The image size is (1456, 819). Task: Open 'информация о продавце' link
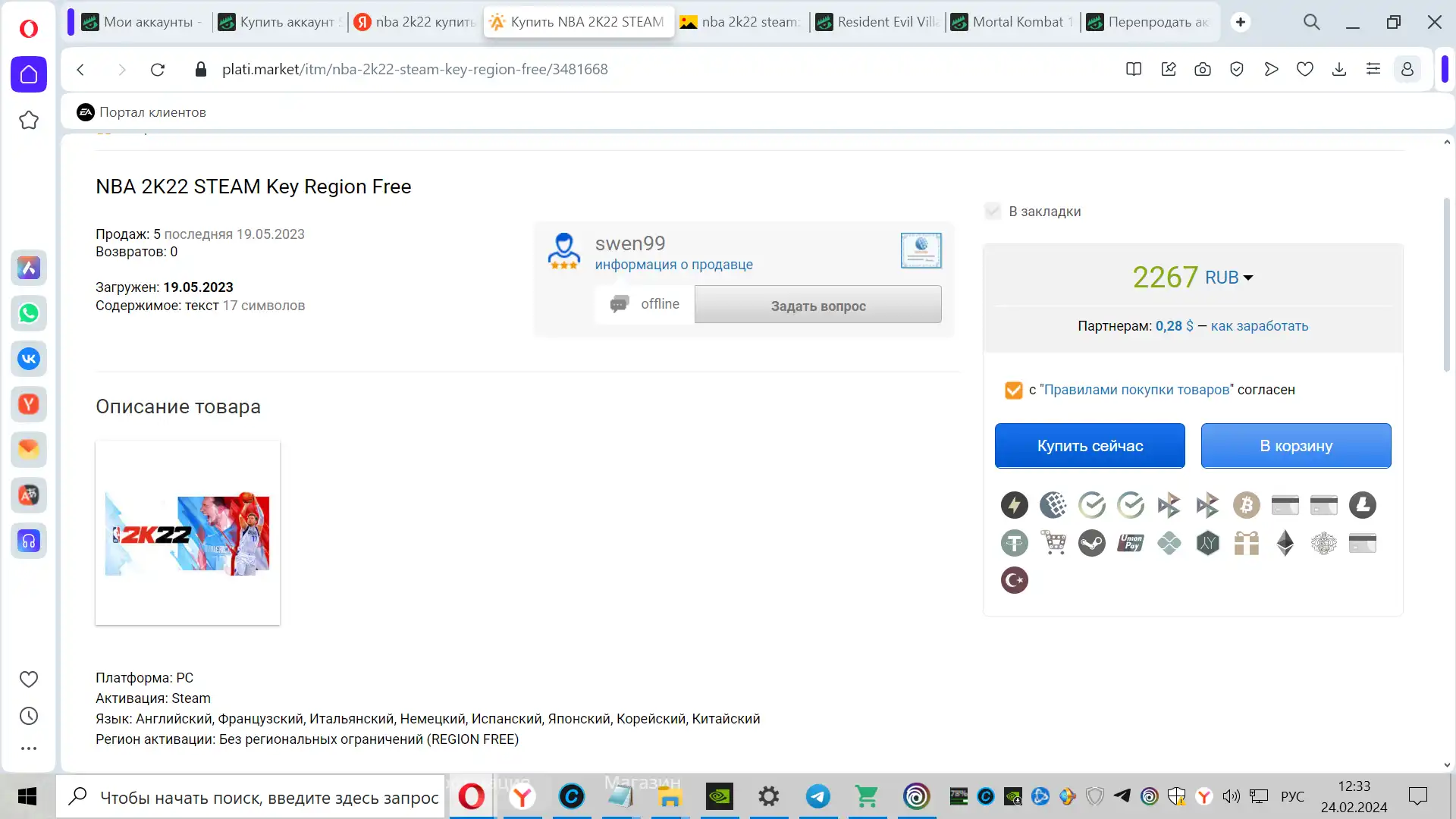[673, 265]
